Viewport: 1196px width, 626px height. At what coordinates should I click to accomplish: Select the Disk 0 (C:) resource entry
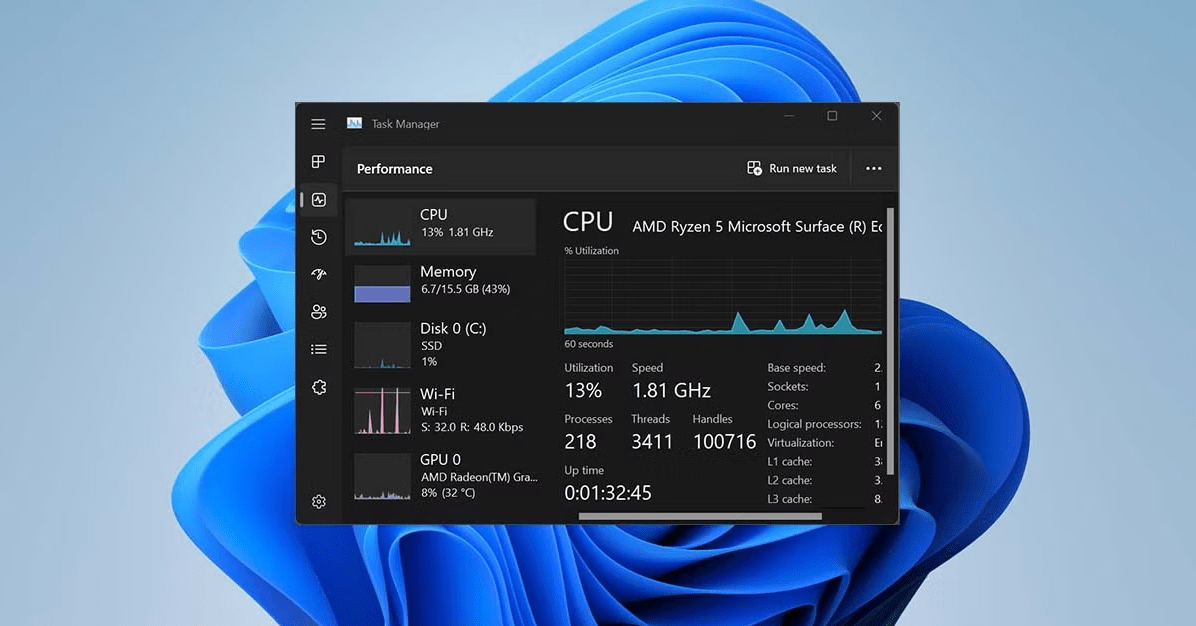(x=441, y=345)
